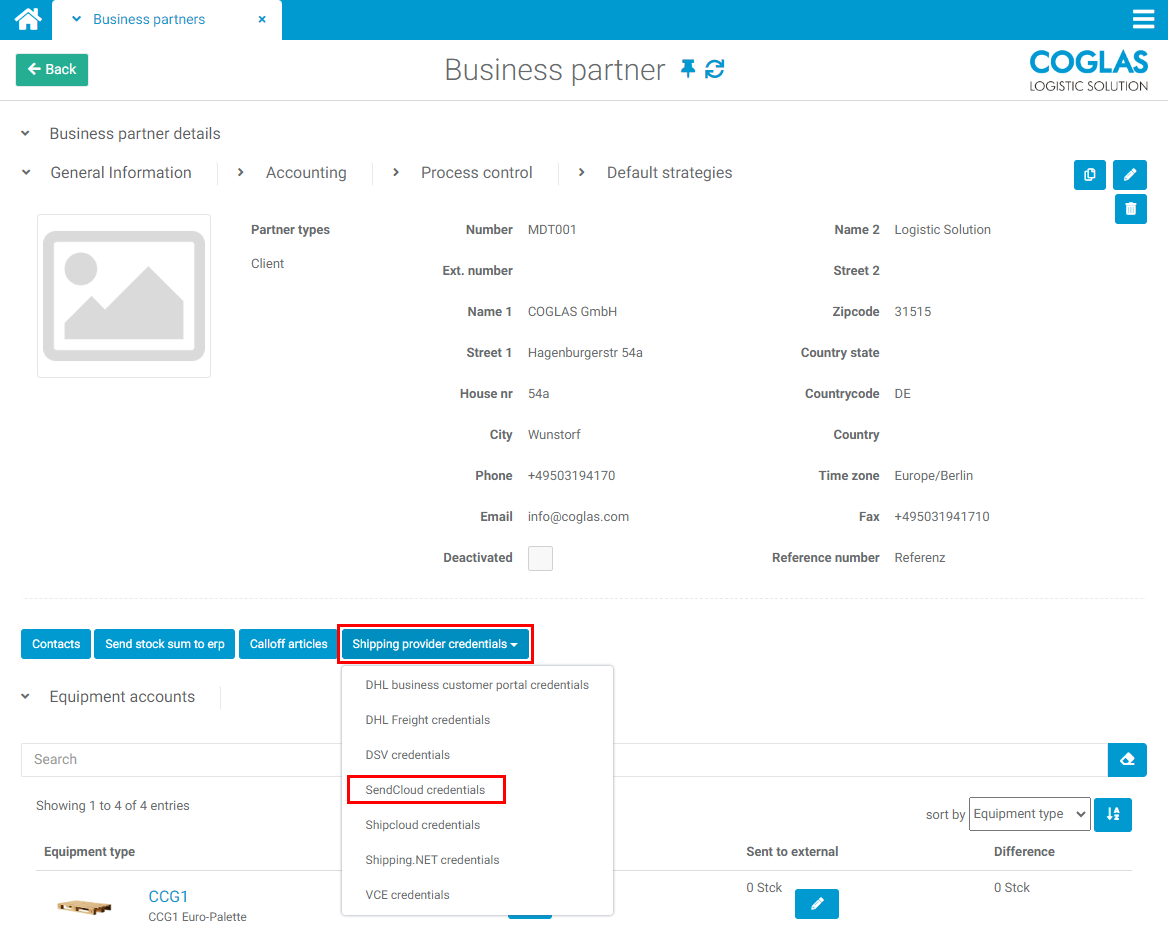The height and width of the screenshot is (942, 1168).
Task: Click the home icon in top bar
Action: (x=27, y=19)
